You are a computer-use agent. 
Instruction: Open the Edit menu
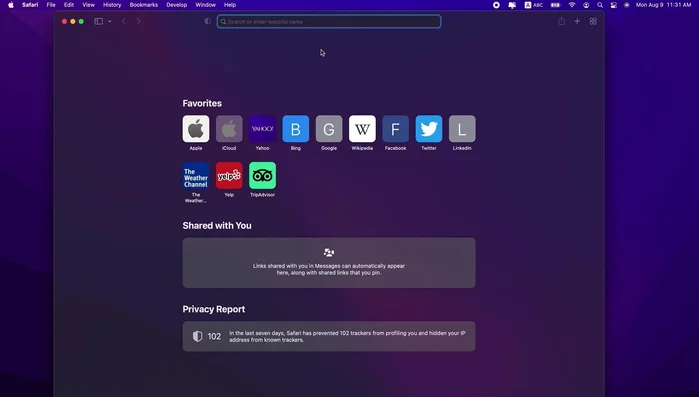pyautogui.click(x=69, y=5)
